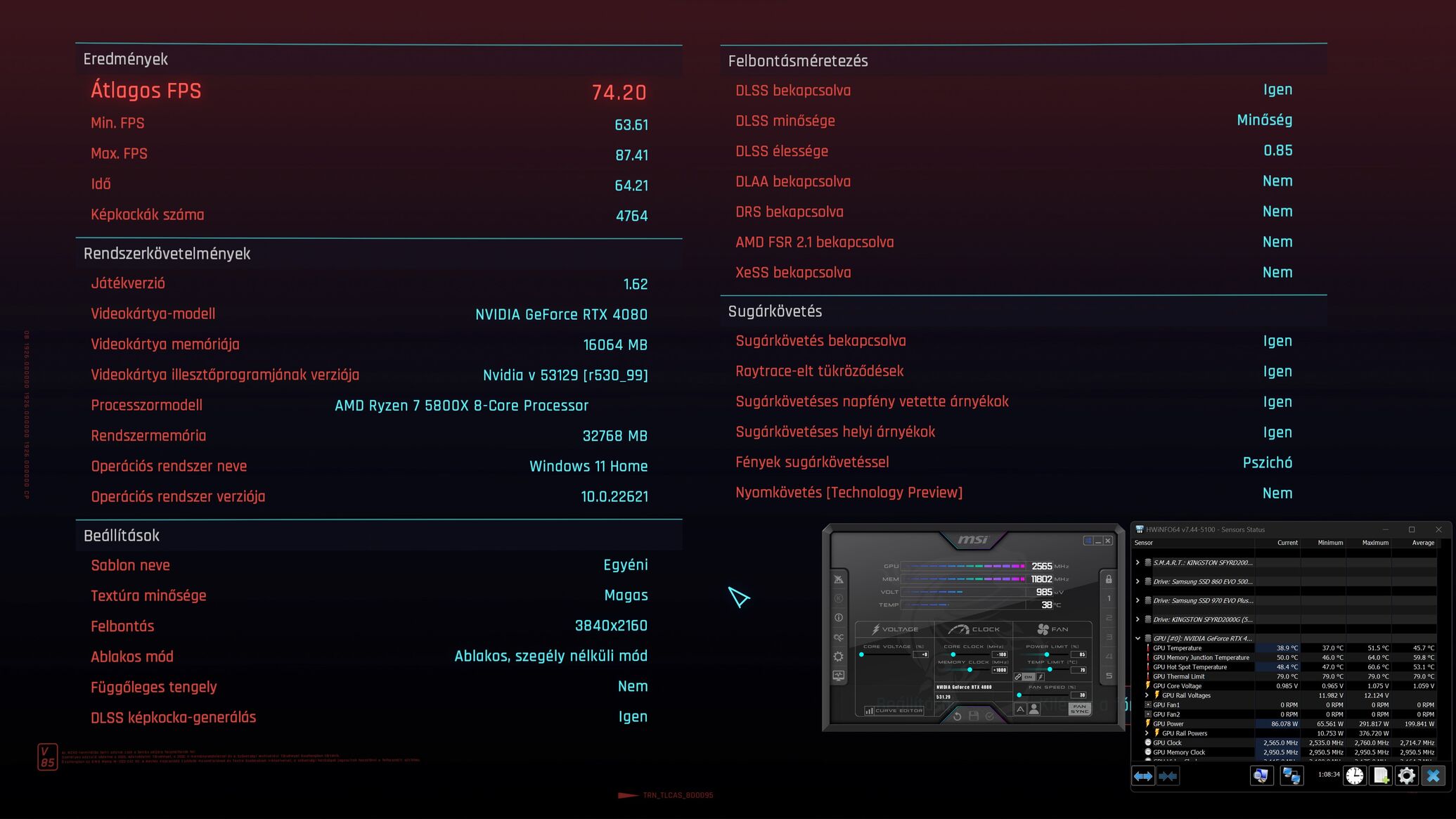Image resolution: width=1456 pixels, height=819 pixels.
Task: Collapse the NVIDIA GeForce RTX GPU group
Action: (1138, 638)
